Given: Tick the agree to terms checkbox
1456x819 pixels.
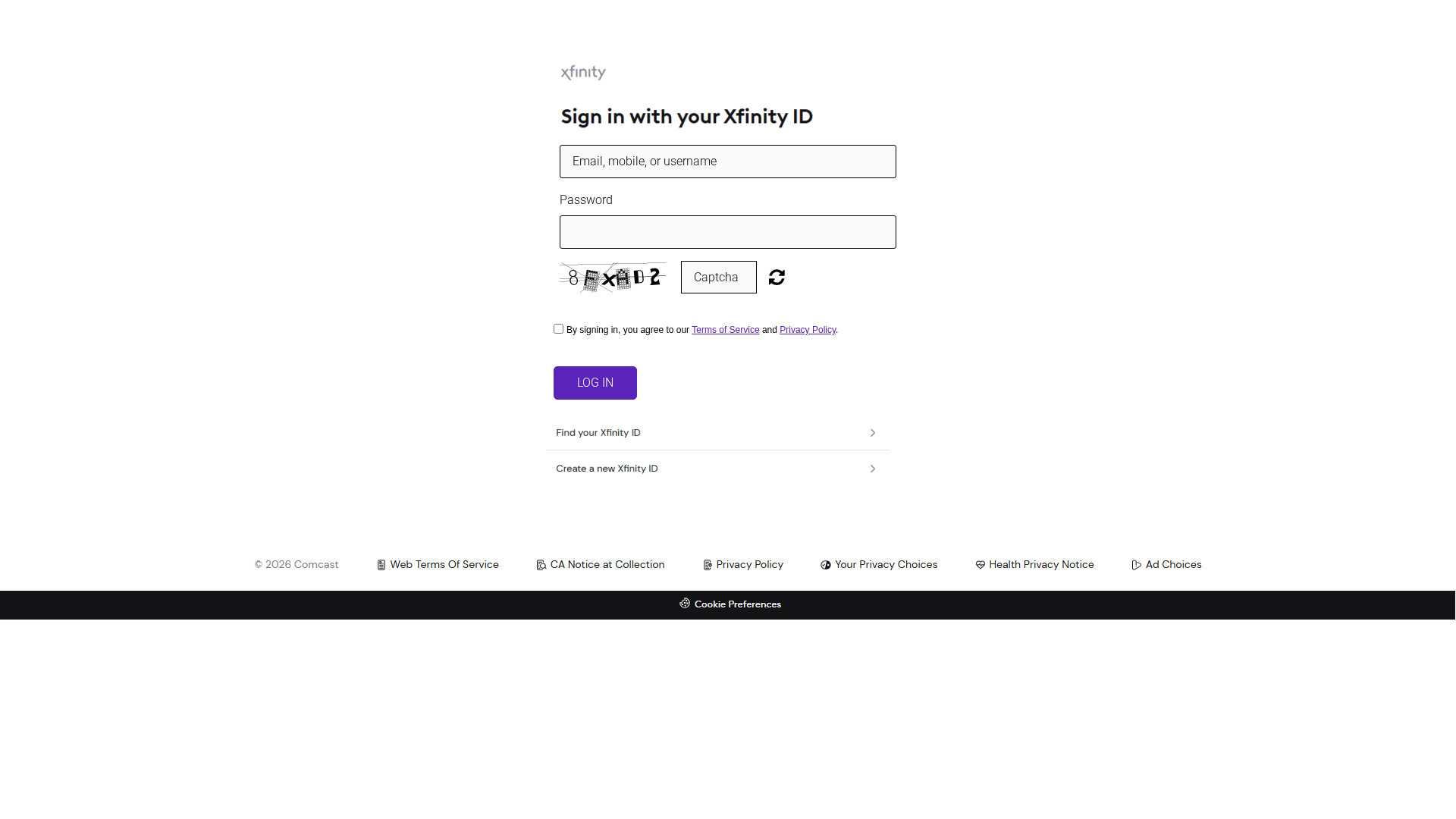Looking at the screenshot, I should [558, 329].
